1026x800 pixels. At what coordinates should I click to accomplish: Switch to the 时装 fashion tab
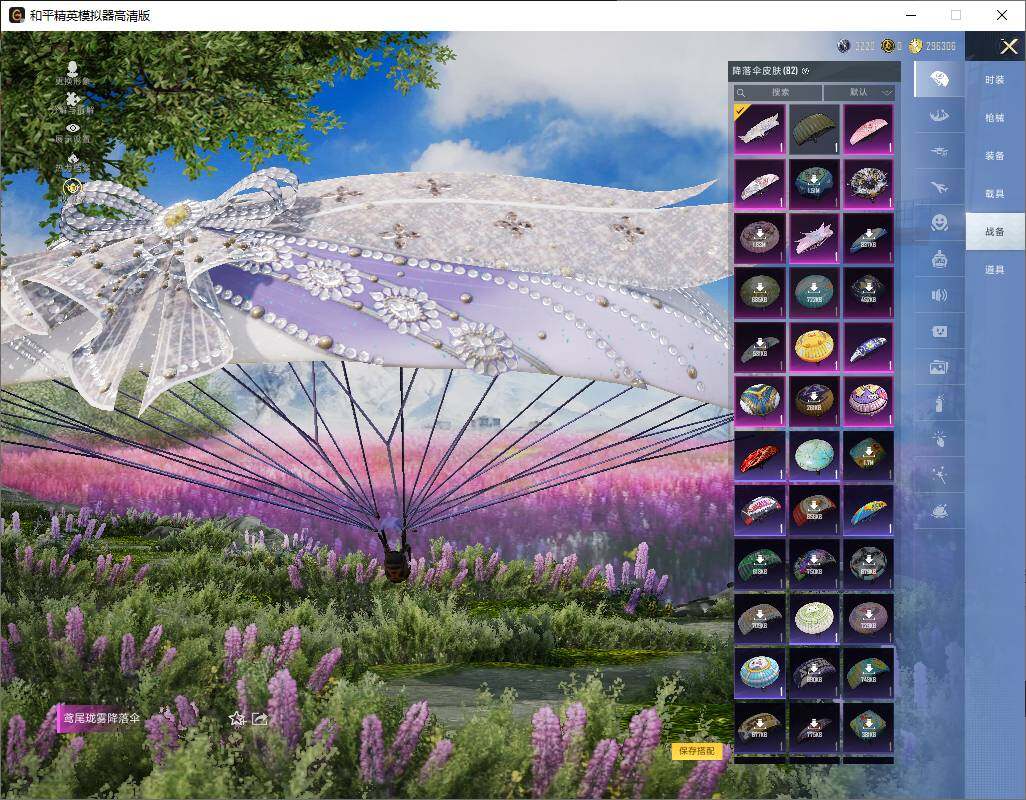[995, 80]
